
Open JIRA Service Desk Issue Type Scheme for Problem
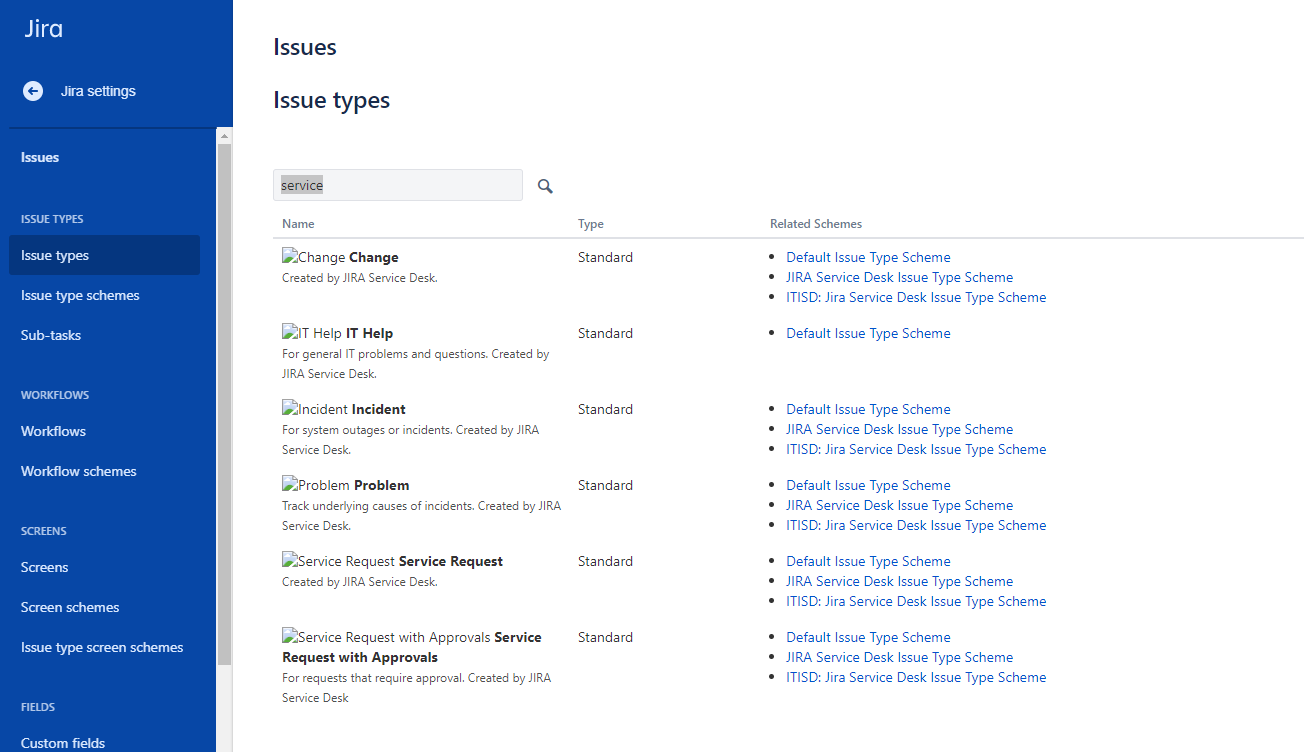899,505
